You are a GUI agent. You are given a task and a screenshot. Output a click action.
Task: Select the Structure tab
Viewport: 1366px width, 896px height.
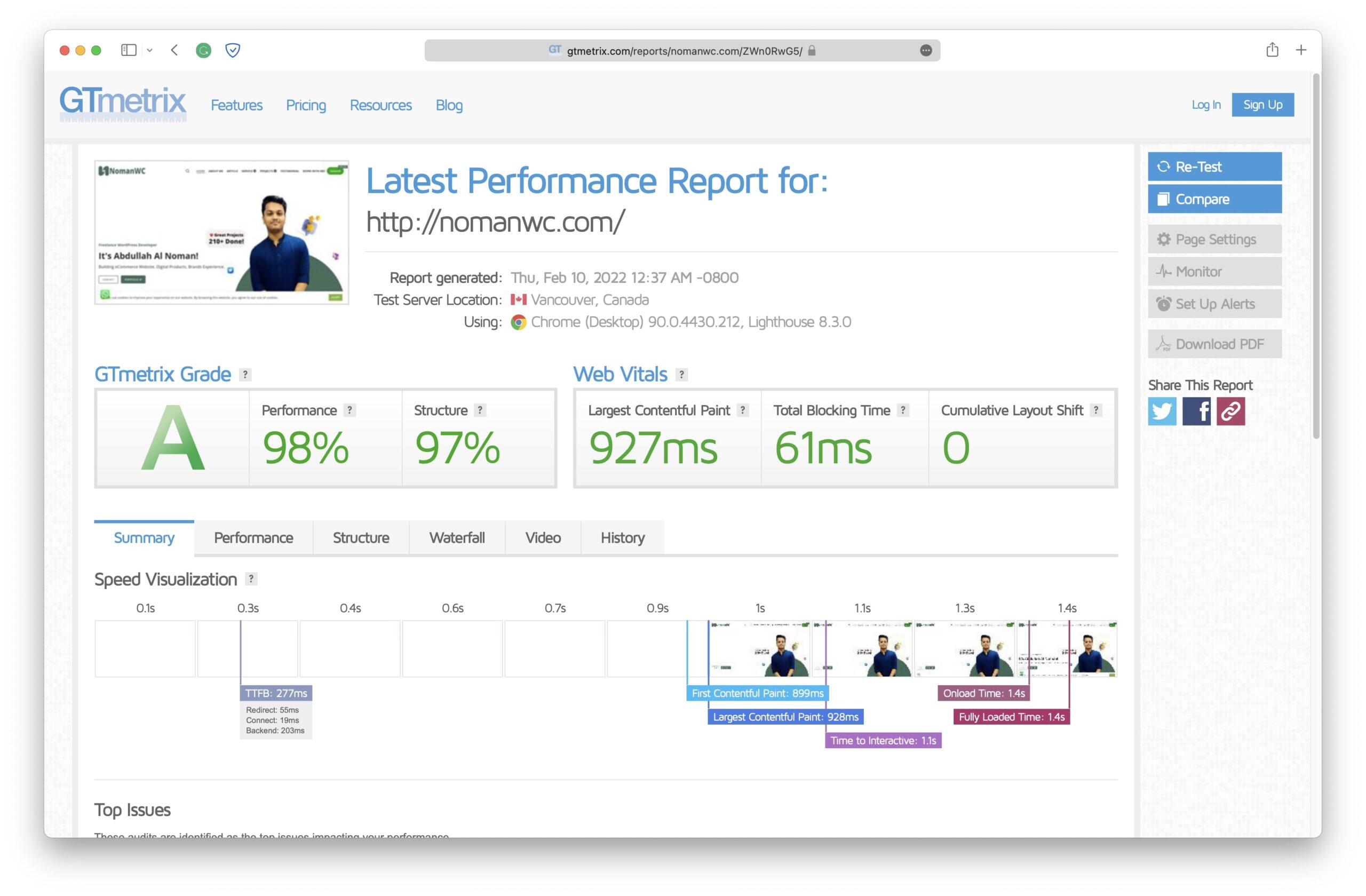click(360, 538)
